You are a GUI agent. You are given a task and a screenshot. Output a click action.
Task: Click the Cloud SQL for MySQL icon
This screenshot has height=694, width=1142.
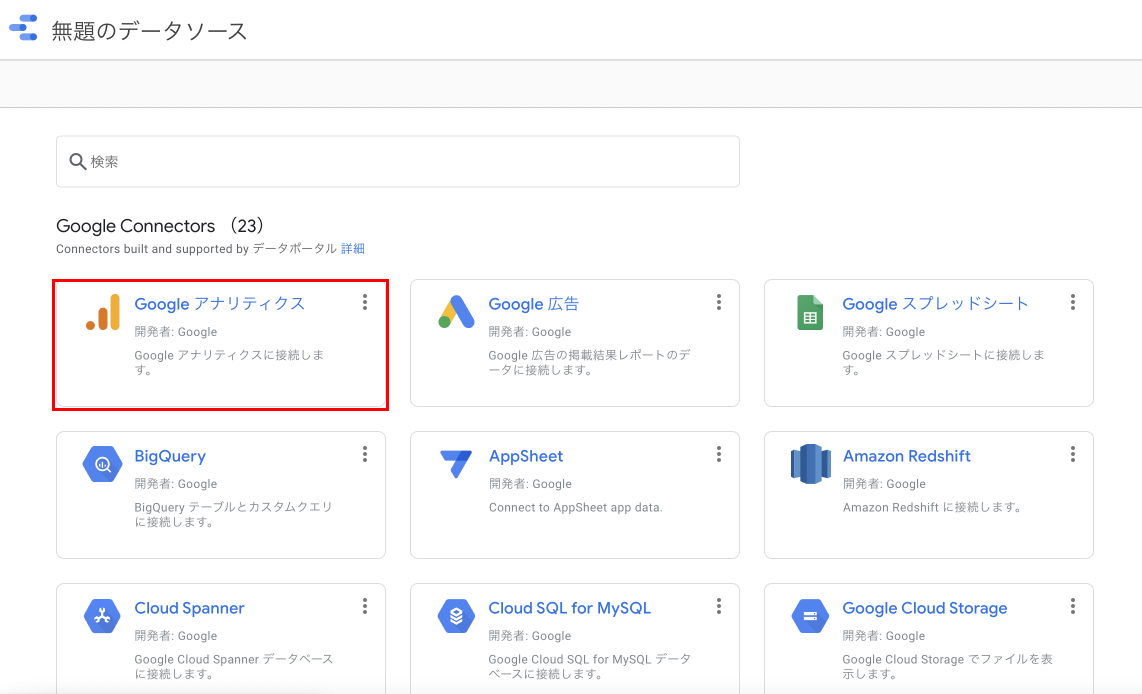tap(457, 616)
